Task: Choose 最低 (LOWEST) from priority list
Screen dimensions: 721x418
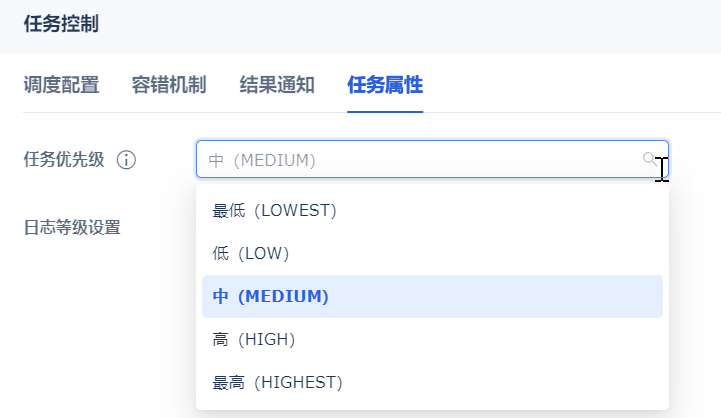Action: (x=432, y=211)
